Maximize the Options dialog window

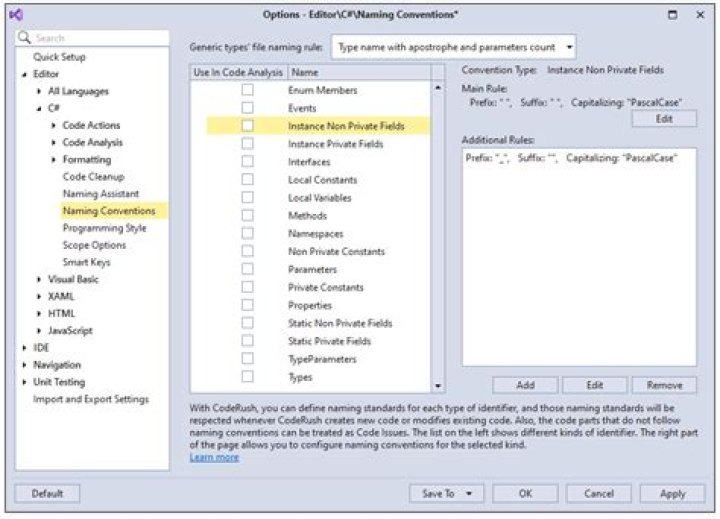(672, 14)
